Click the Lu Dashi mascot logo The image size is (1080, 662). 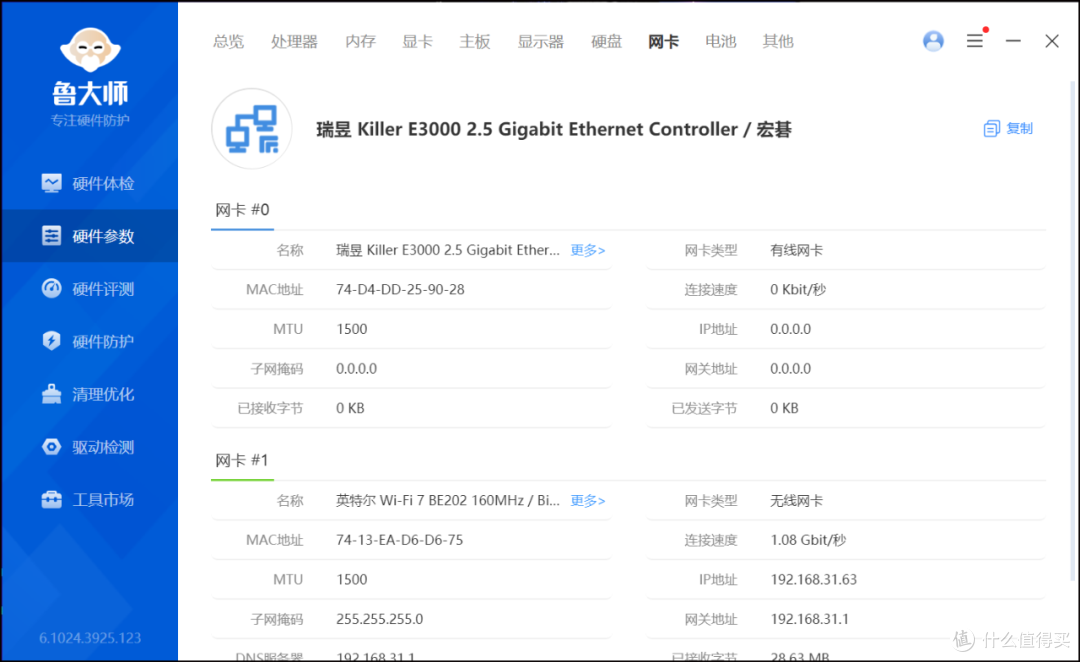[90, 50]
